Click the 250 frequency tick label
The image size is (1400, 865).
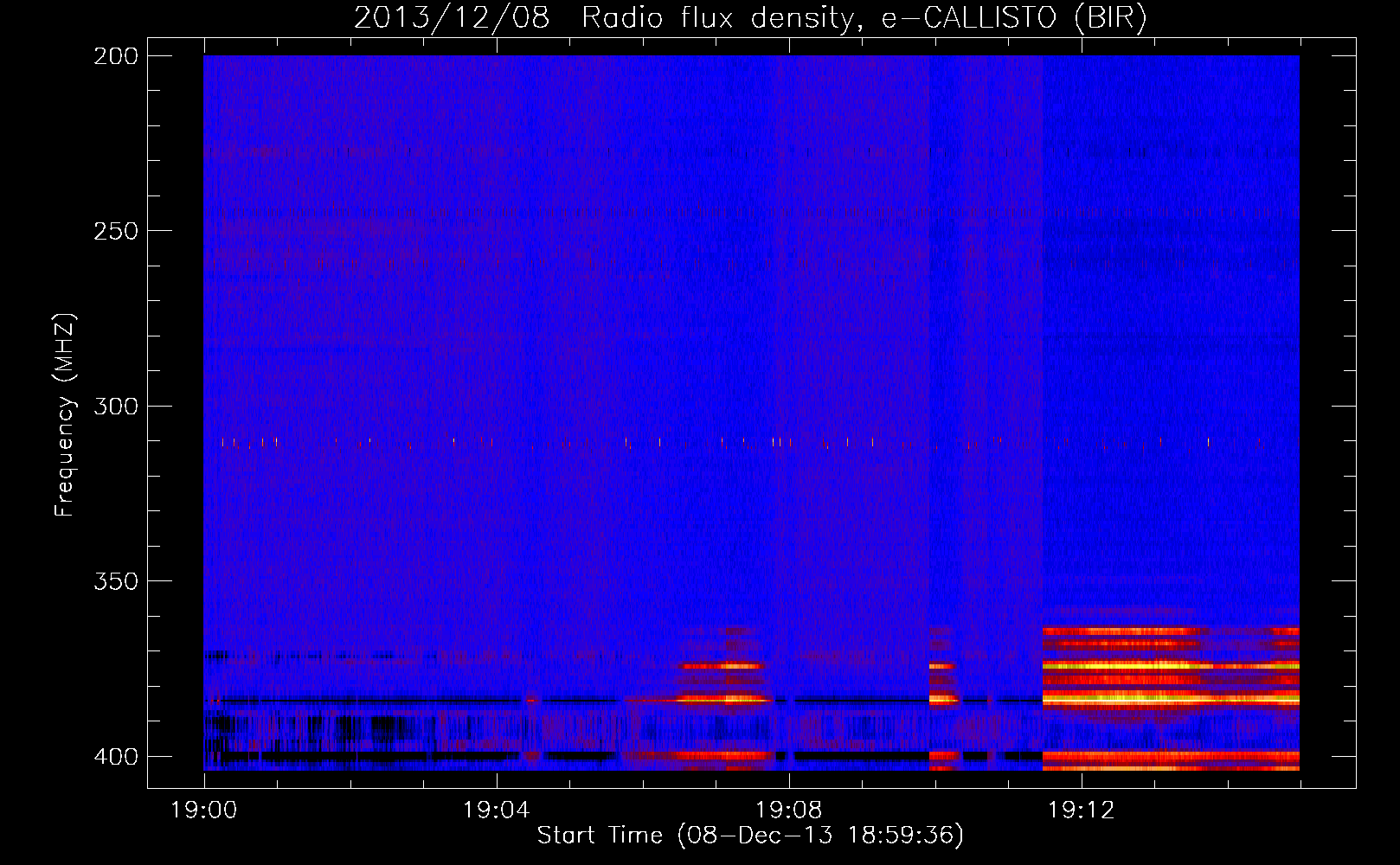[115, 231]
